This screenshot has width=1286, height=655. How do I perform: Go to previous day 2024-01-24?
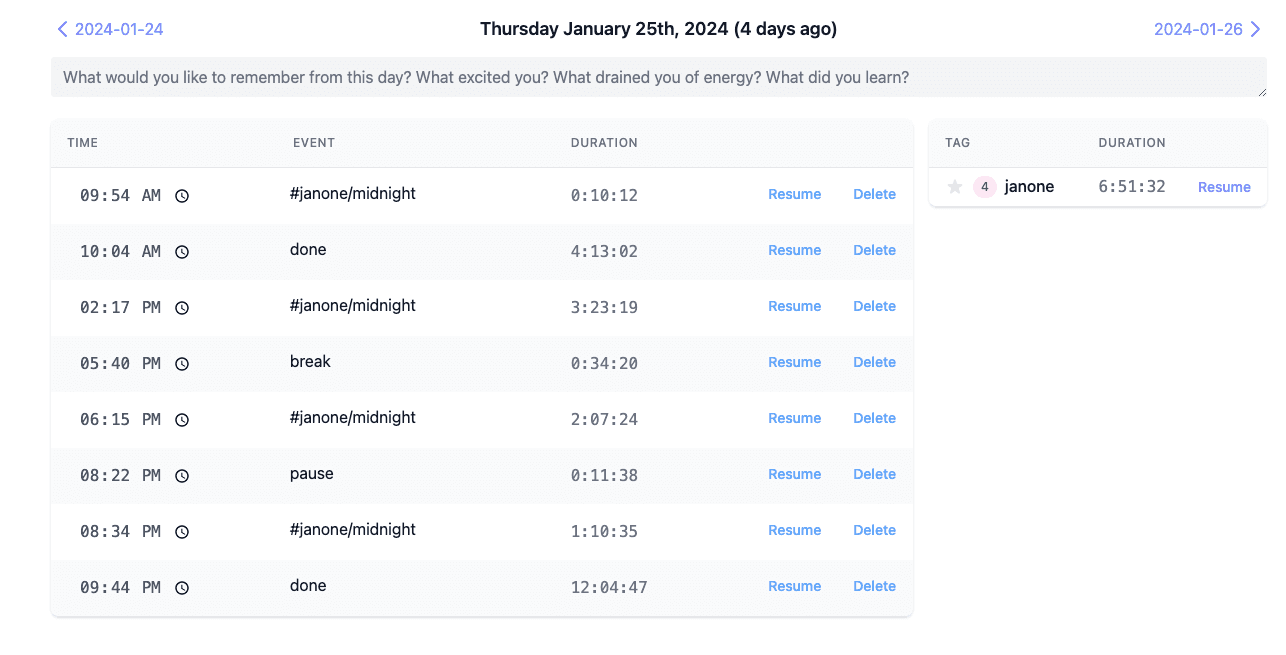click(x=110, y=29)
